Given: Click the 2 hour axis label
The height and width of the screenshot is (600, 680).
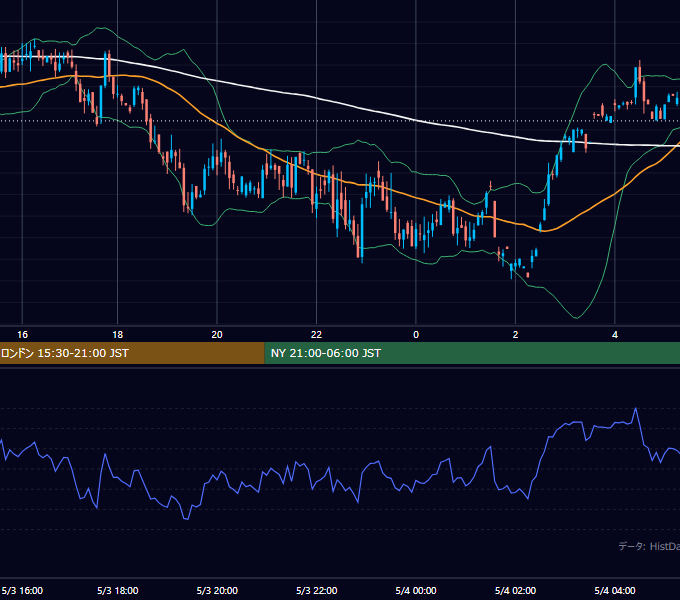Looking at the screenshot, I should (x=515, y=335).
